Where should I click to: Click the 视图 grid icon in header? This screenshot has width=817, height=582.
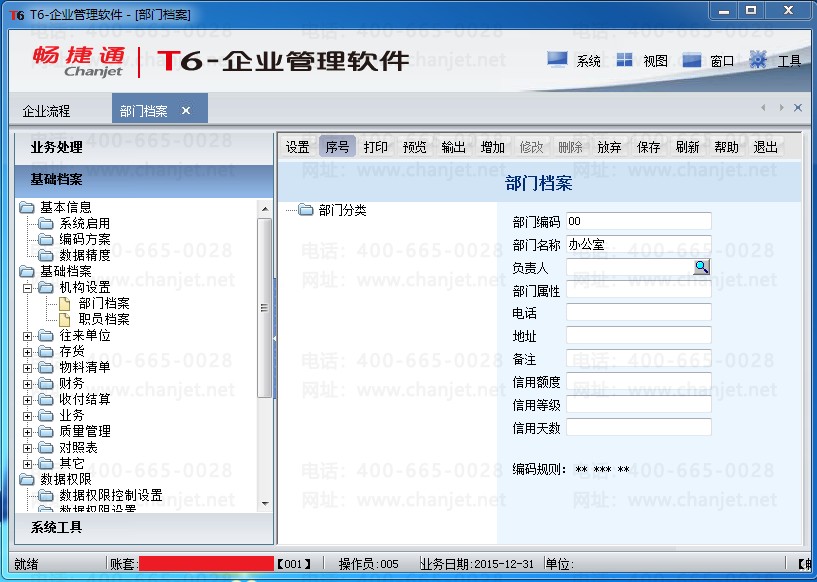pos(624,60)
